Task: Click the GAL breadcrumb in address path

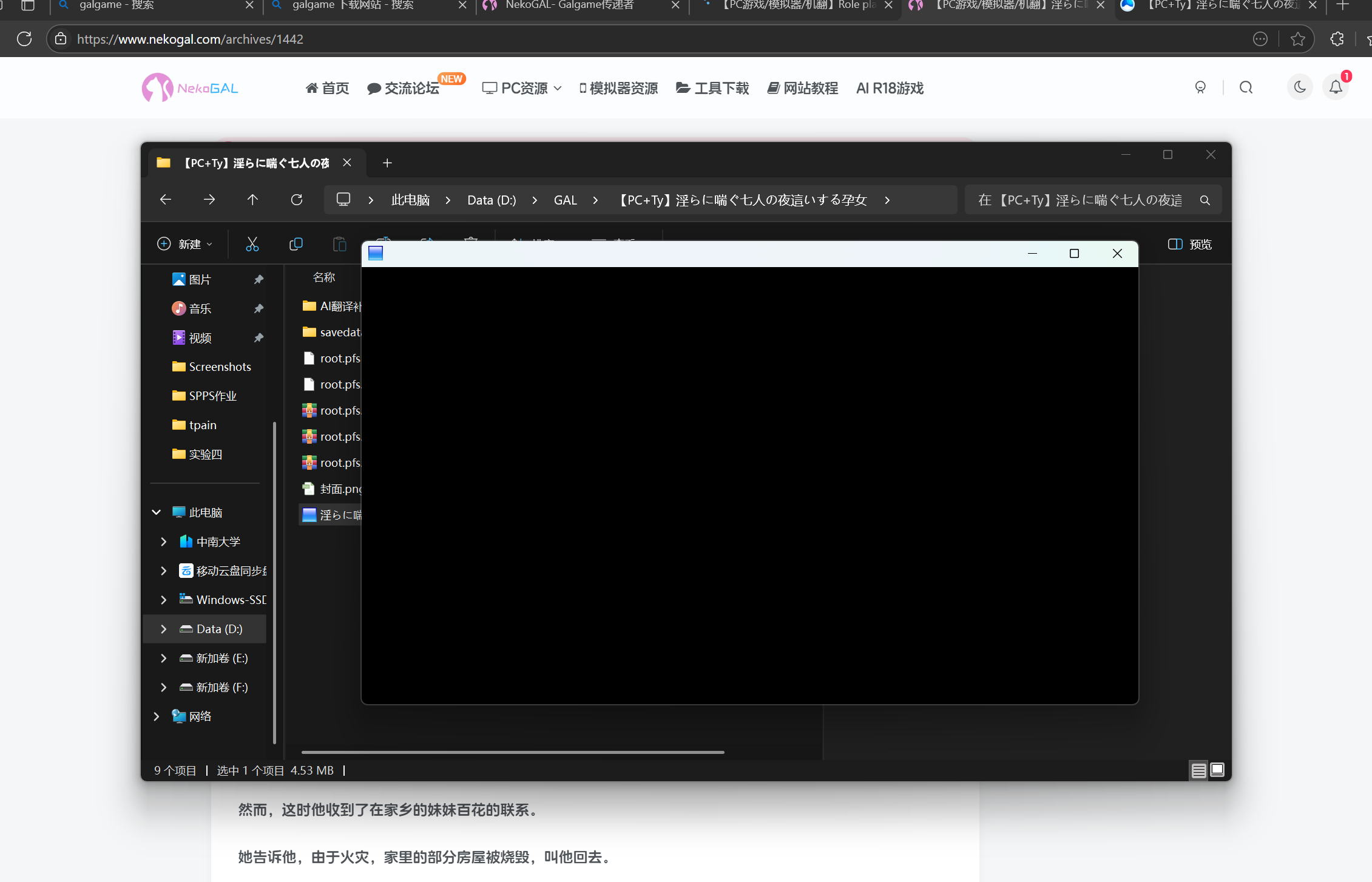Action: tap(565, 200)
